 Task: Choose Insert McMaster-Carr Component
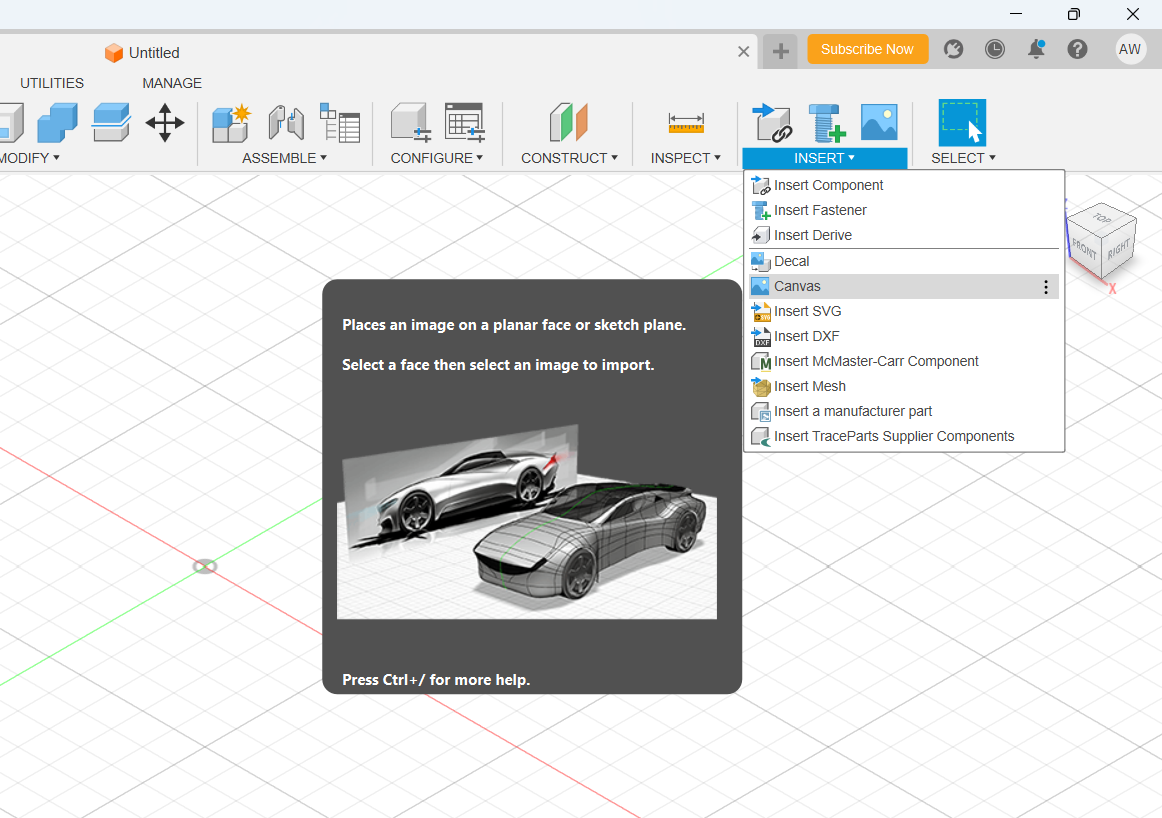(904, 362)
